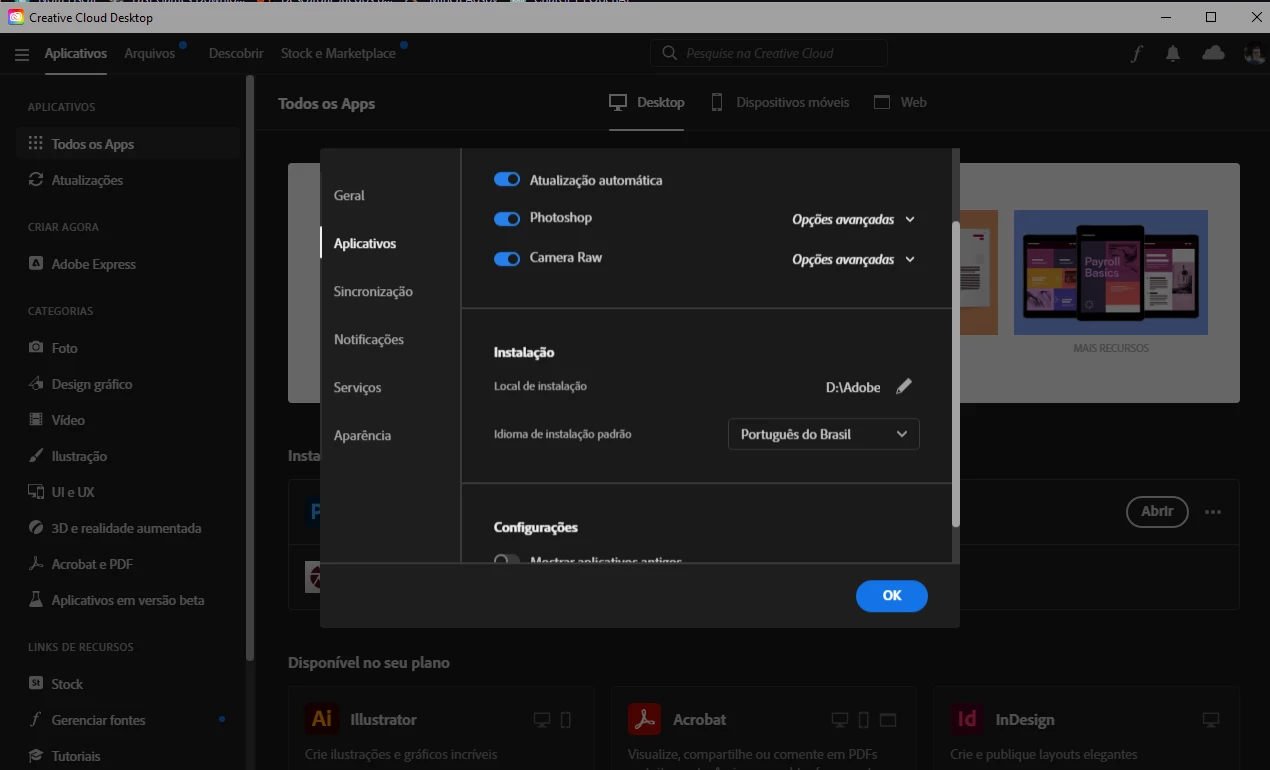
Task: Select Sincronização preferences tab
Action: pos(373,292)
